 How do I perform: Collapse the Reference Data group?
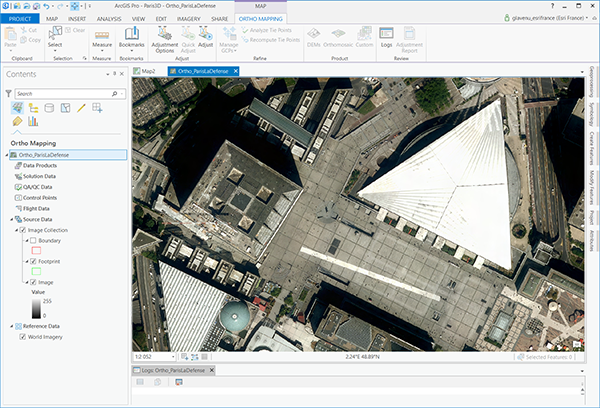click(9, 326)
